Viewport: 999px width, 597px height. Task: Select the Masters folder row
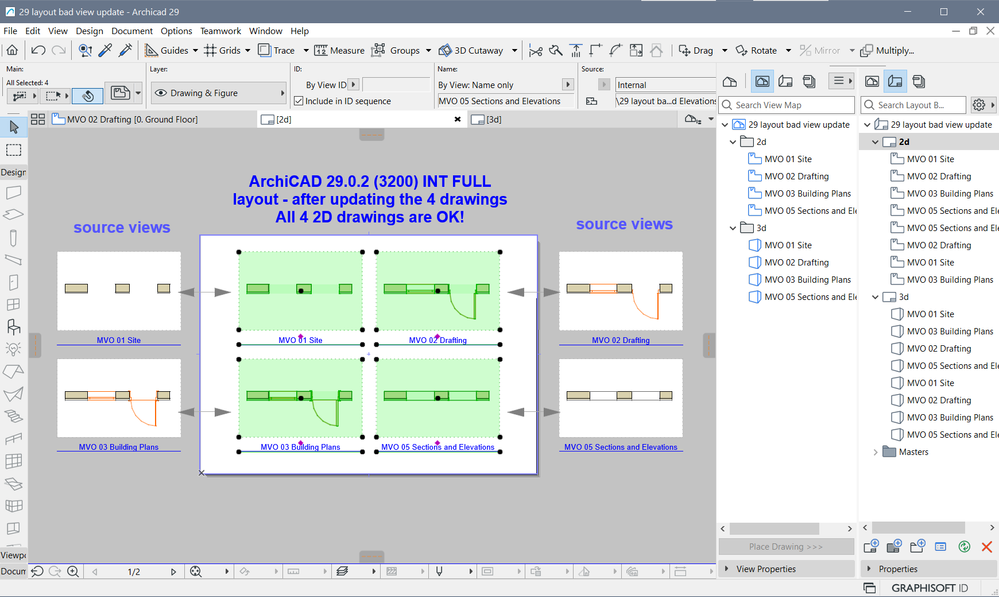[x=913, y=452]
